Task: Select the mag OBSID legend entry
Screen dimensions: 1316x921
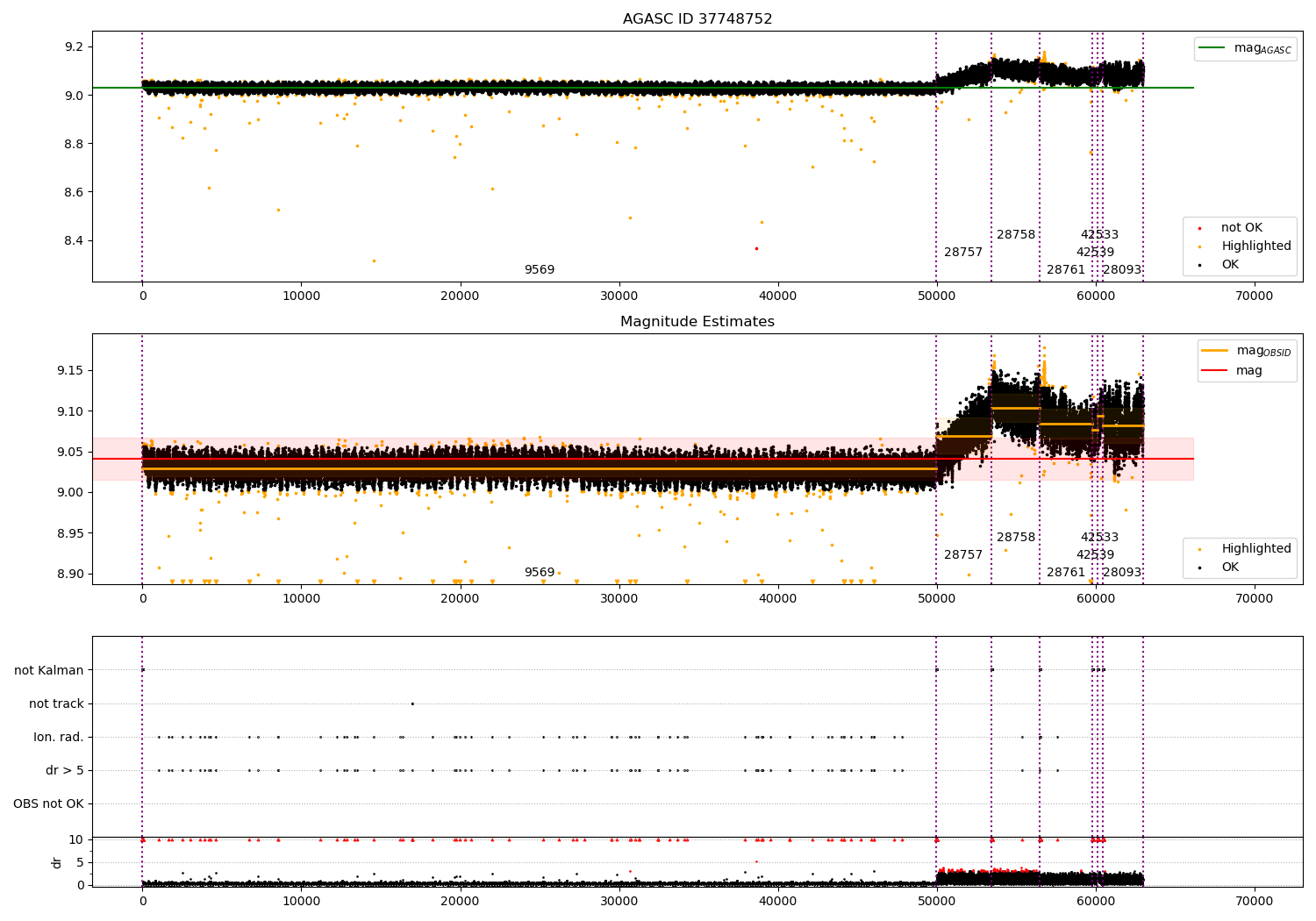Action: click(1248, 351)
